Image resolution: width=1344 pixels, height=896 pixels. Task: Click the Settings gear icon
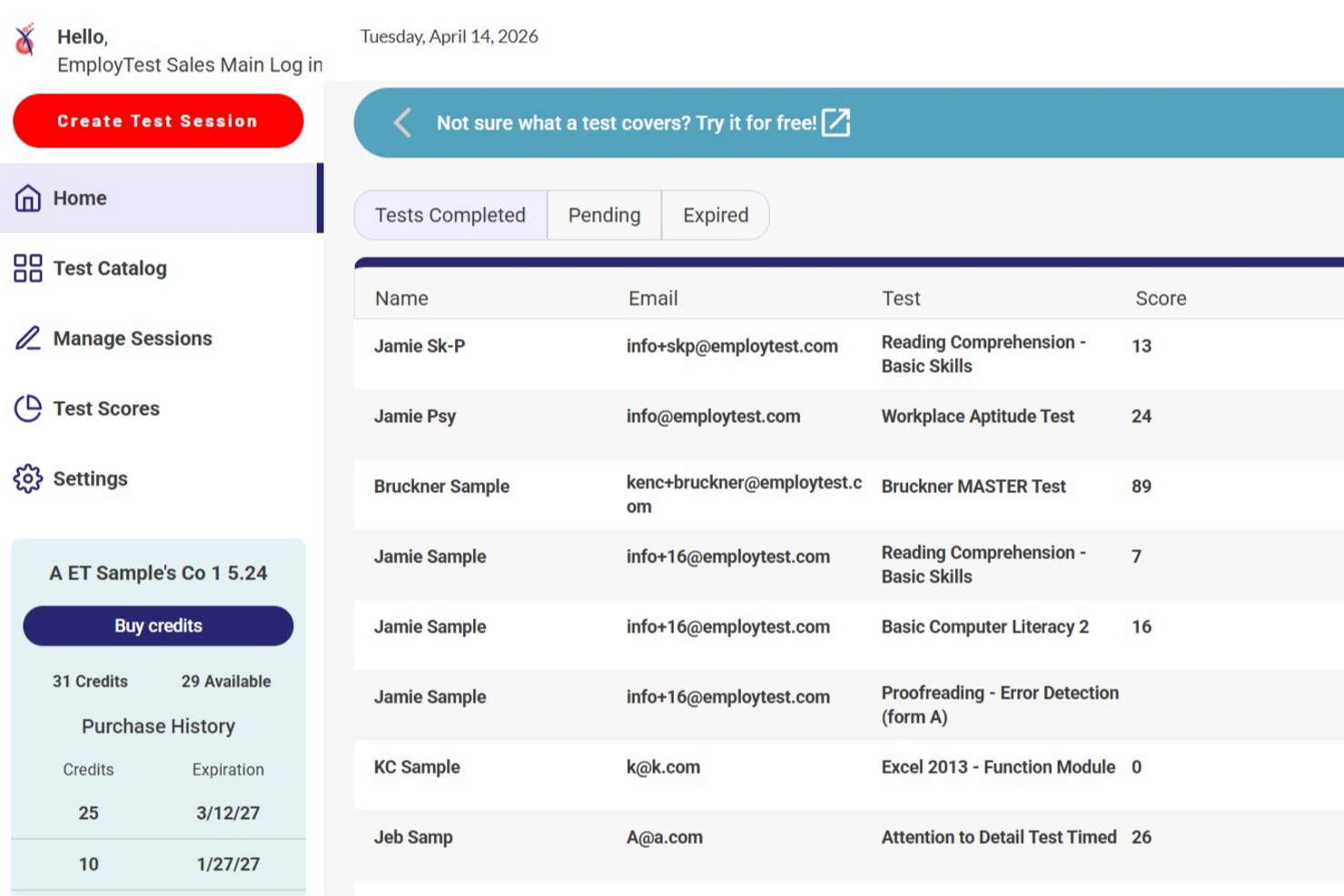[x=27, y=478]
